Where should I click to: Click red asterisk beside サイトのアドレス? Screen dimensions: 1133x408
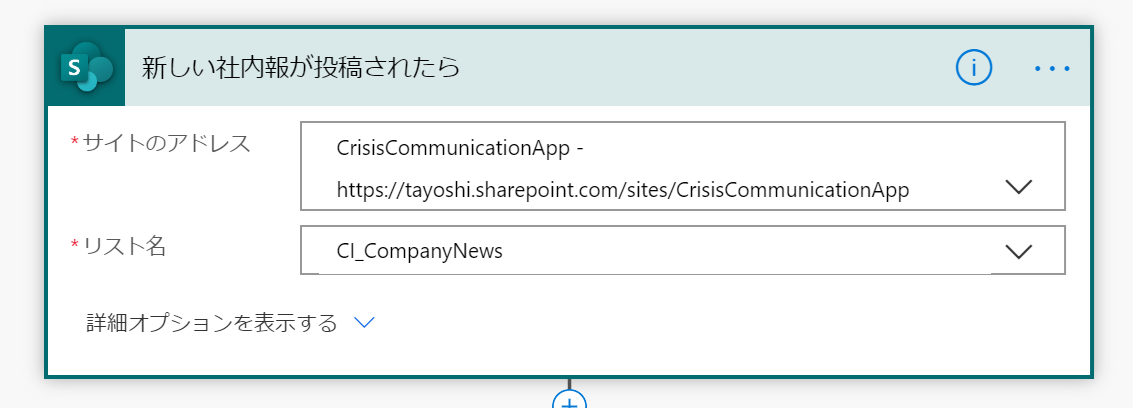point(74,142)
